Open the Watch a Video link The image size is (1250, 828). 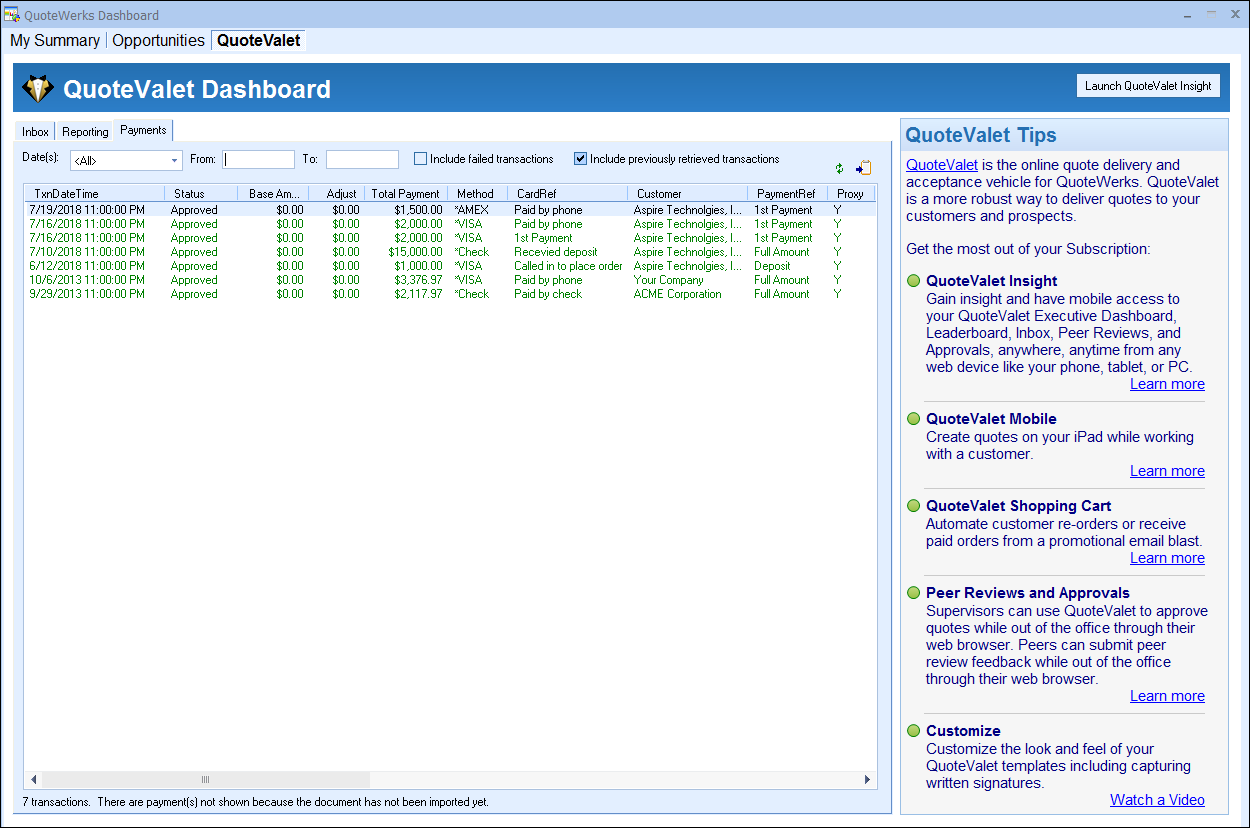point(1157,800)
